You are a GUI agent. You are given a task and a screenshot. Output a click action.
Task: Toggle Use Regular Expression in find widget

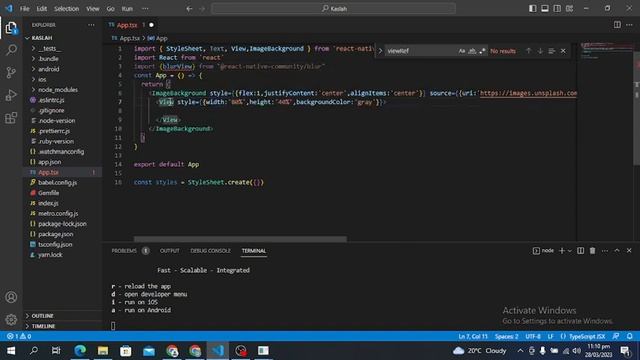point(482,51)
